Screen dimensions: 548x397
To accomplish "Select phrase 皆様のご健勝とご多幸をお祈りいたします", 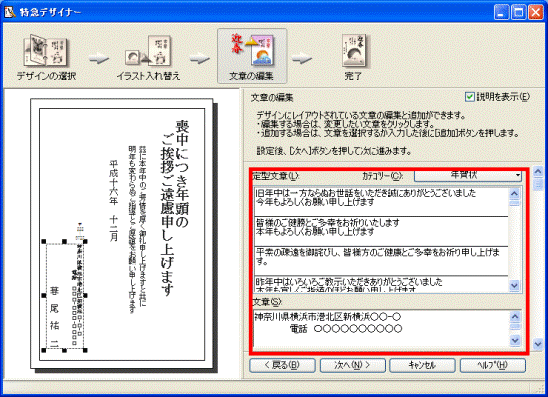I will click(381, 231).
